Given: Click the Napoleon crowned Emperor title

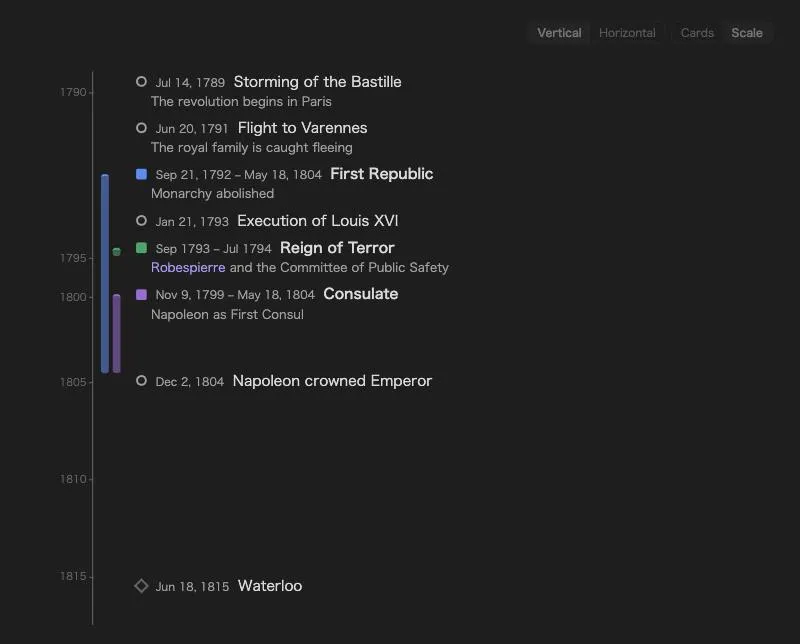Looking at the screenshot, I should point(332,381).
